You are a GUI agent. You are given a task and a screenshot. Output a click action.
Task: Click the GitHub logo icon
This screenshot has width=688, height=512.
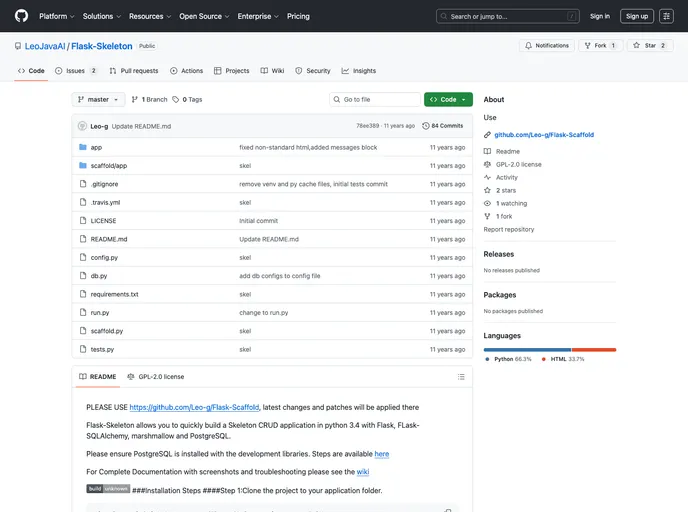click(21, 16)
